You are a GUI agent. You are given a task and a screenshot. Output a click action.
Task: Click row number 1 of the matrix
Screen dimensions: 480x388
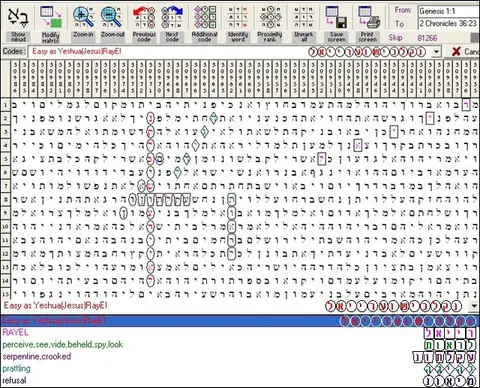click(5, 105)
